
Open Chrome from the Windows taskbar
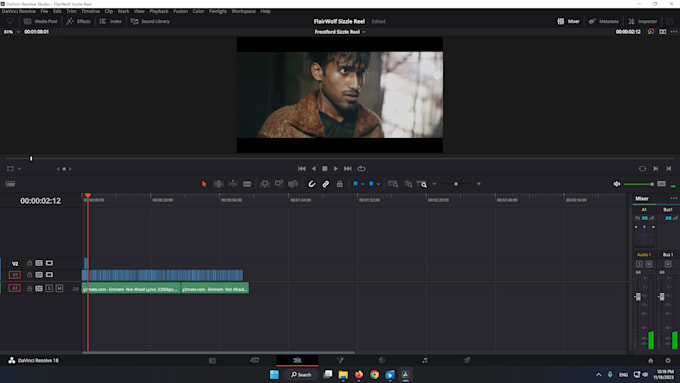click(x=374, y=374)
